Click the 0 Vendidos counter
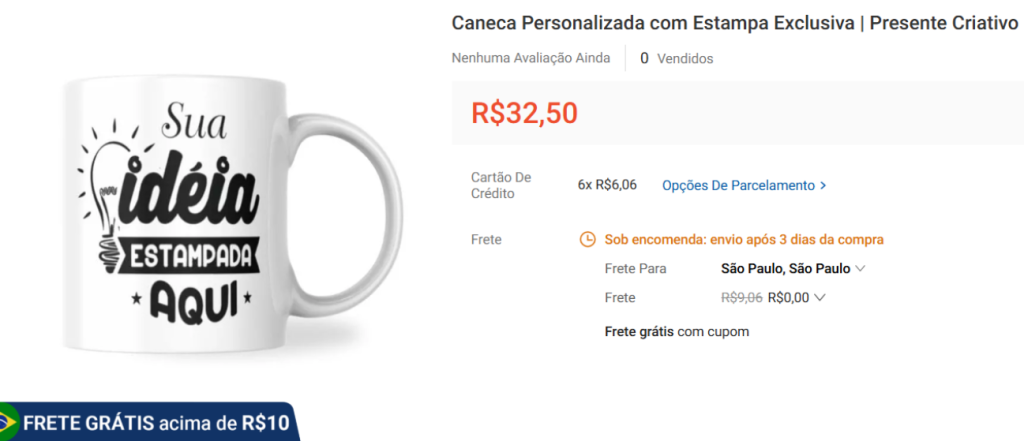1024x441 pixels. [x=677, y=59]
